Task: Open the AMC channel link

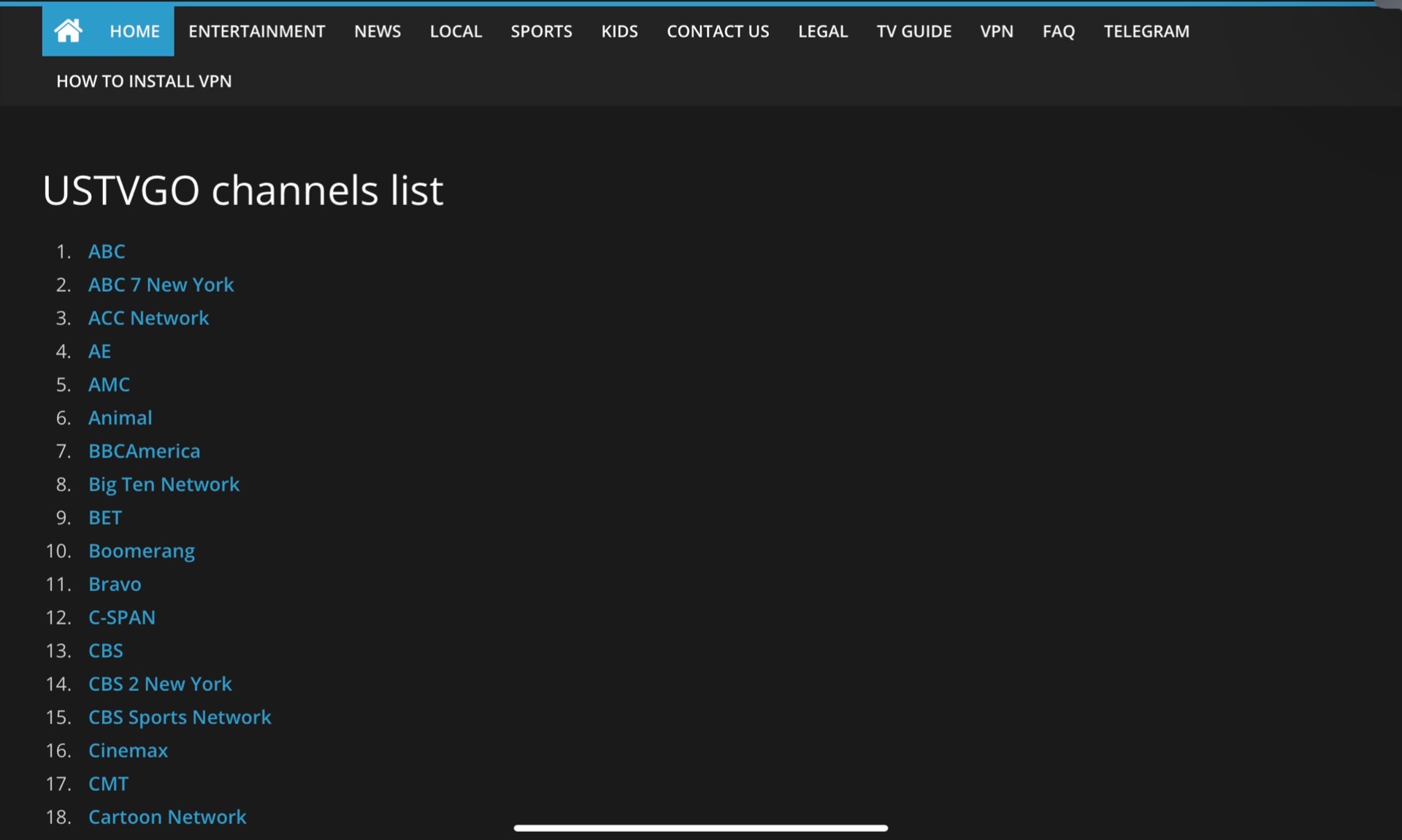Action: [x=109, y=385]
